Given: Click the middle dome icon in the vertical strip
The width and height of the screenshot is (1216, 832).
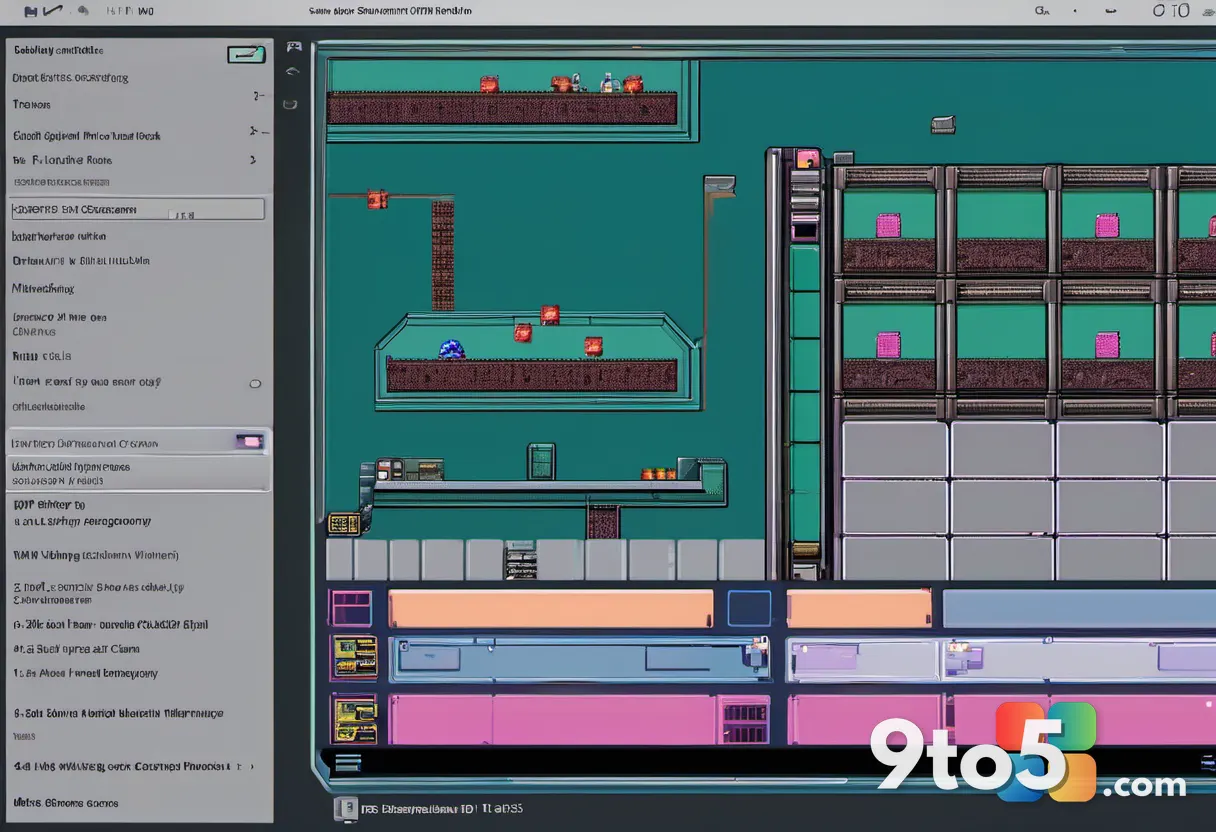Looking at the screenshot, I should (292, 72).
